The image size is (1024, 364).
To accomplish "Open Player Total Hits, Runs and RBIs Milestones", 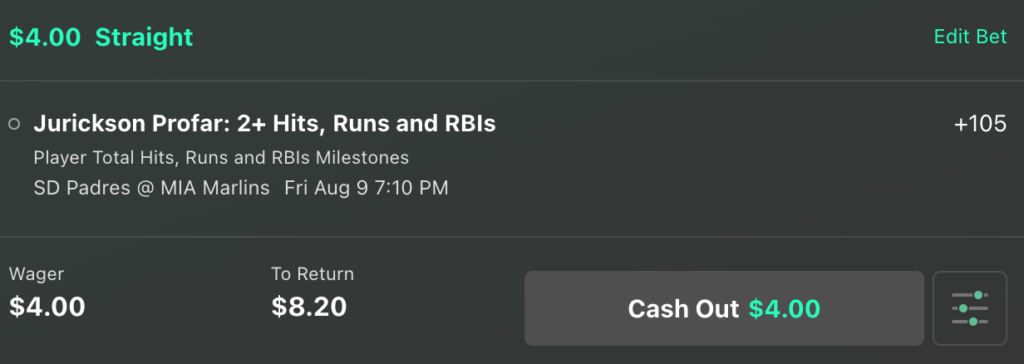I will coord(221,157).
